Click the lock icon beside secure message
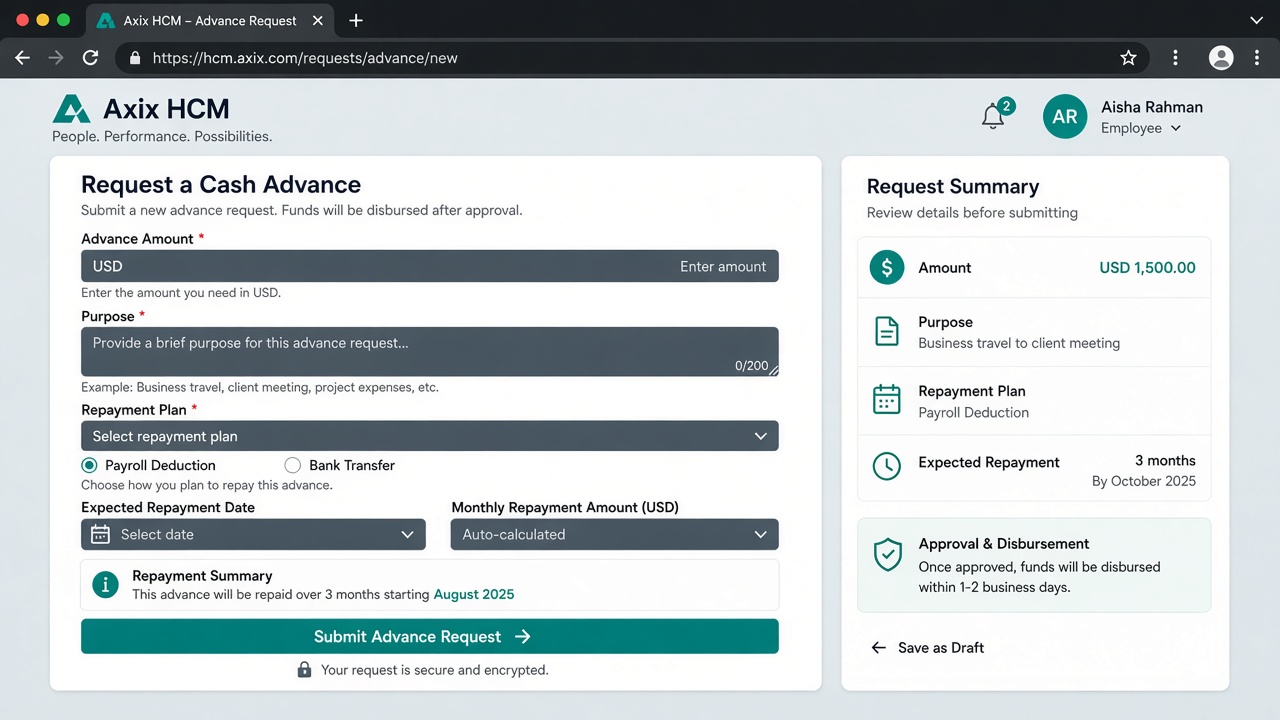The height and width of the screenshot is (720, 1280). point(304,669)
